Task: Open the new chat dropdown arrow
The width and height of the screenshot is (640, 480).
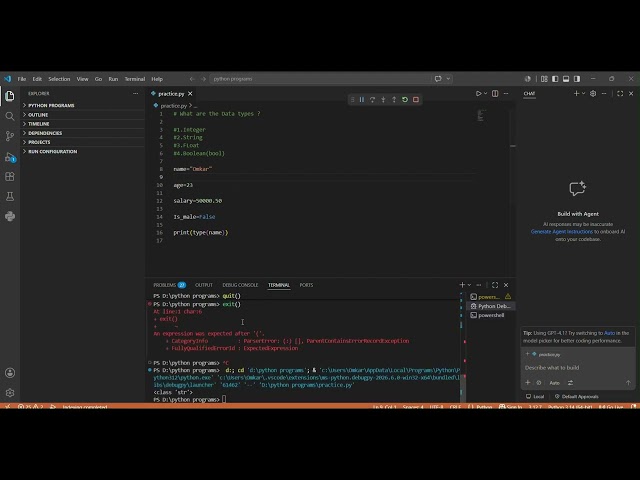Action: pyautogui.click(x=583, y=93)
